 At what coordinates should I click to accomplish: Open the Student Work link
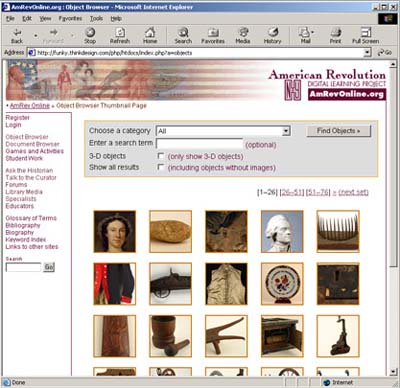point(24,158)
